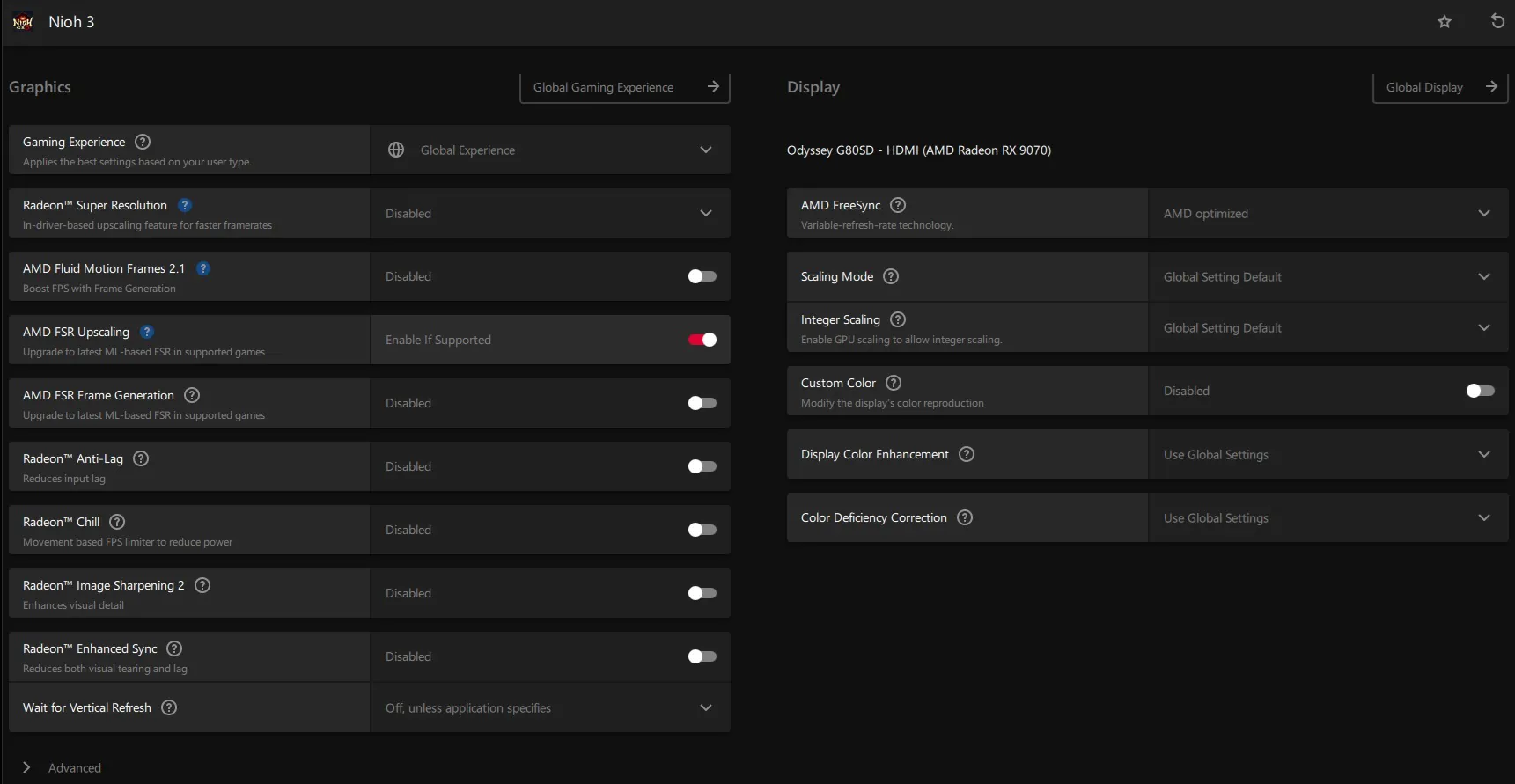Click 'Enhances visual detail' description
This screenshot has width=1515, height=784.
tap(73, 605)
